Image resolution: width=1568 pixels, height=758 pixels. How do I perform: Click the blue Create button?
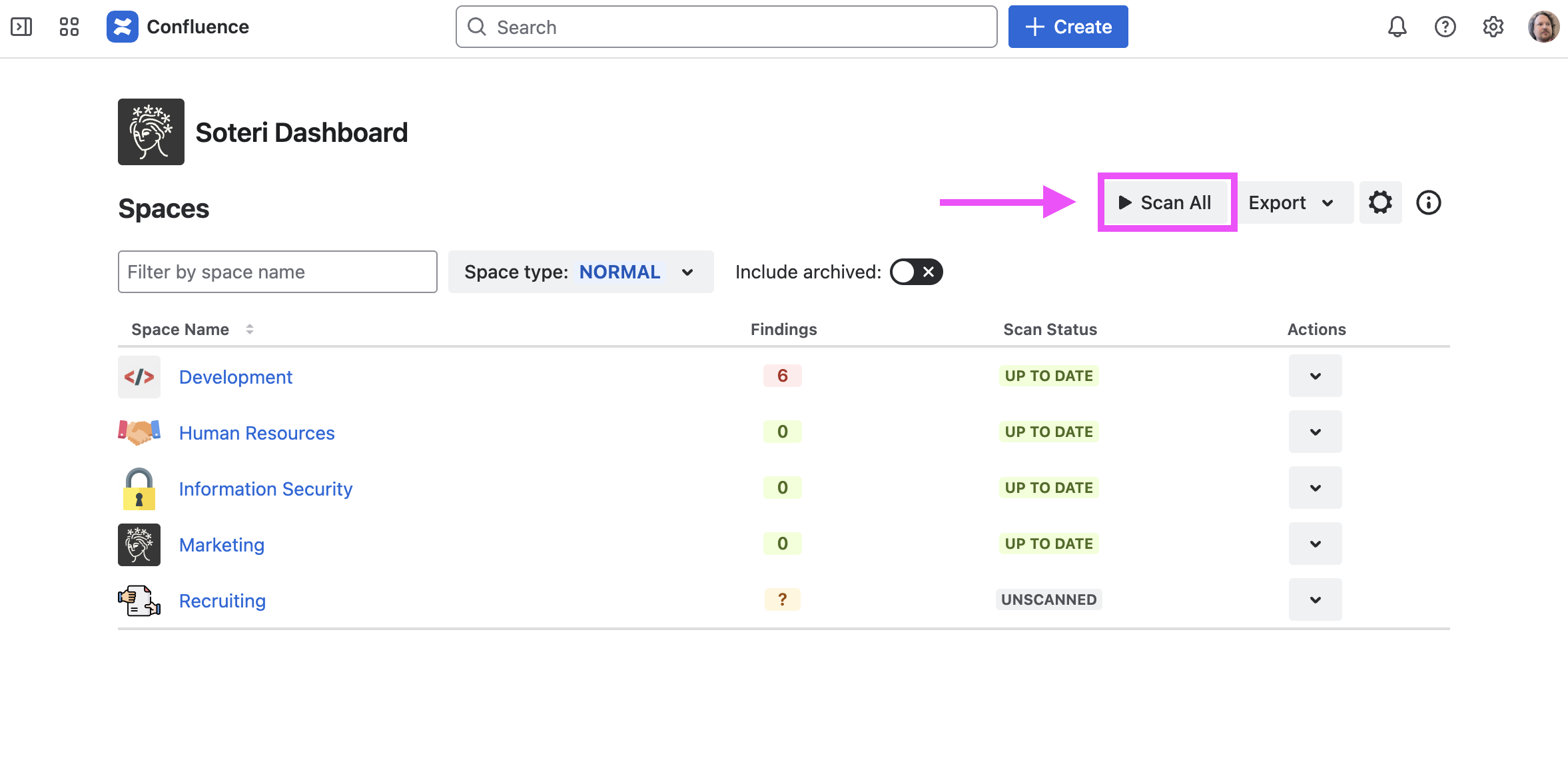1068,27
